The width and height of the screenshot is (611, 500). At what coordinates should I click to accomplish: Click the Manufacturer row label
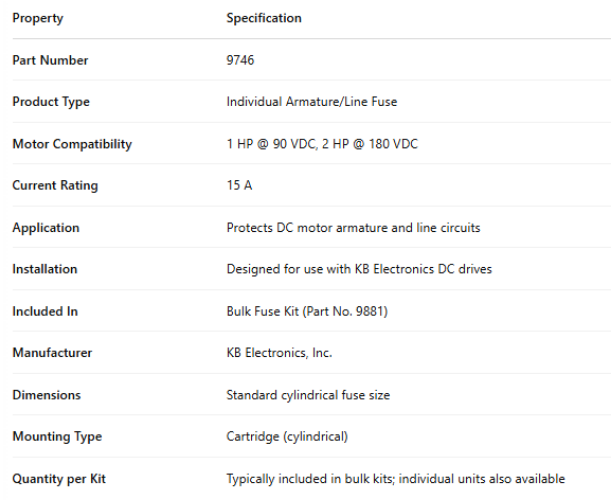point(52,353)
